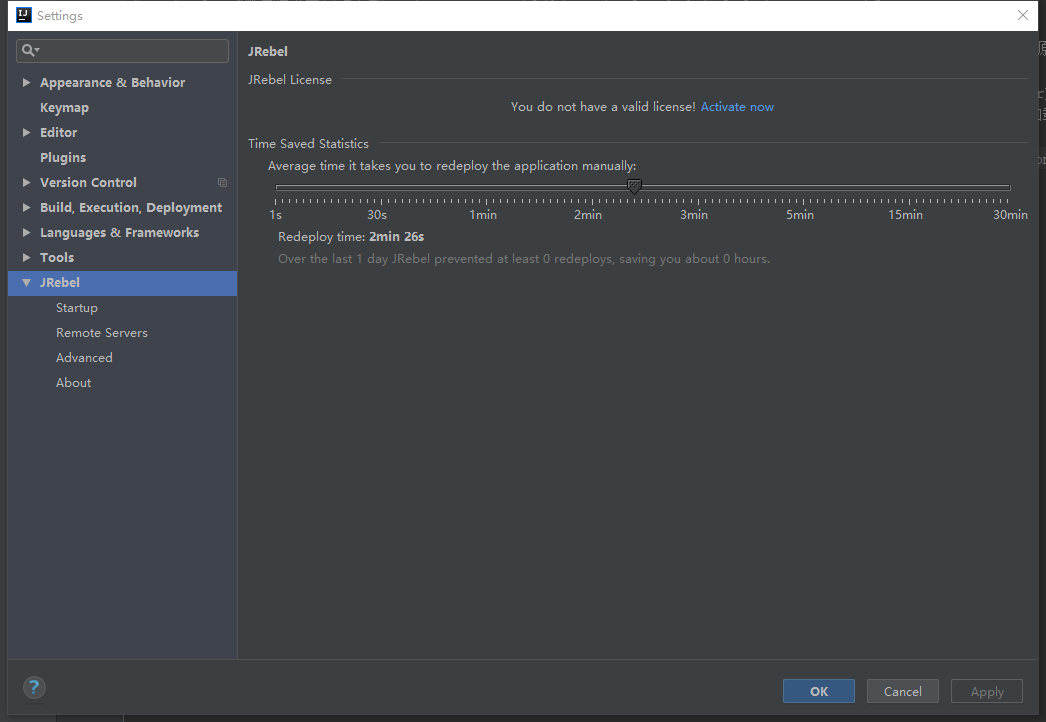Click the 'Time Saved Statistics' section heading

pyautogui.click(x=308, y=143)
